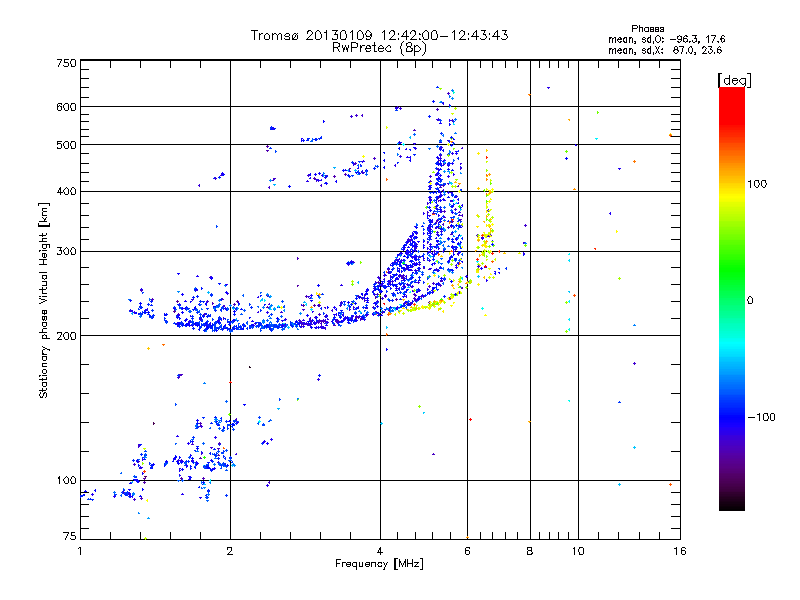
Task: Click the '1' x-axis frequency tick label
Action: [x=80, y=551]
